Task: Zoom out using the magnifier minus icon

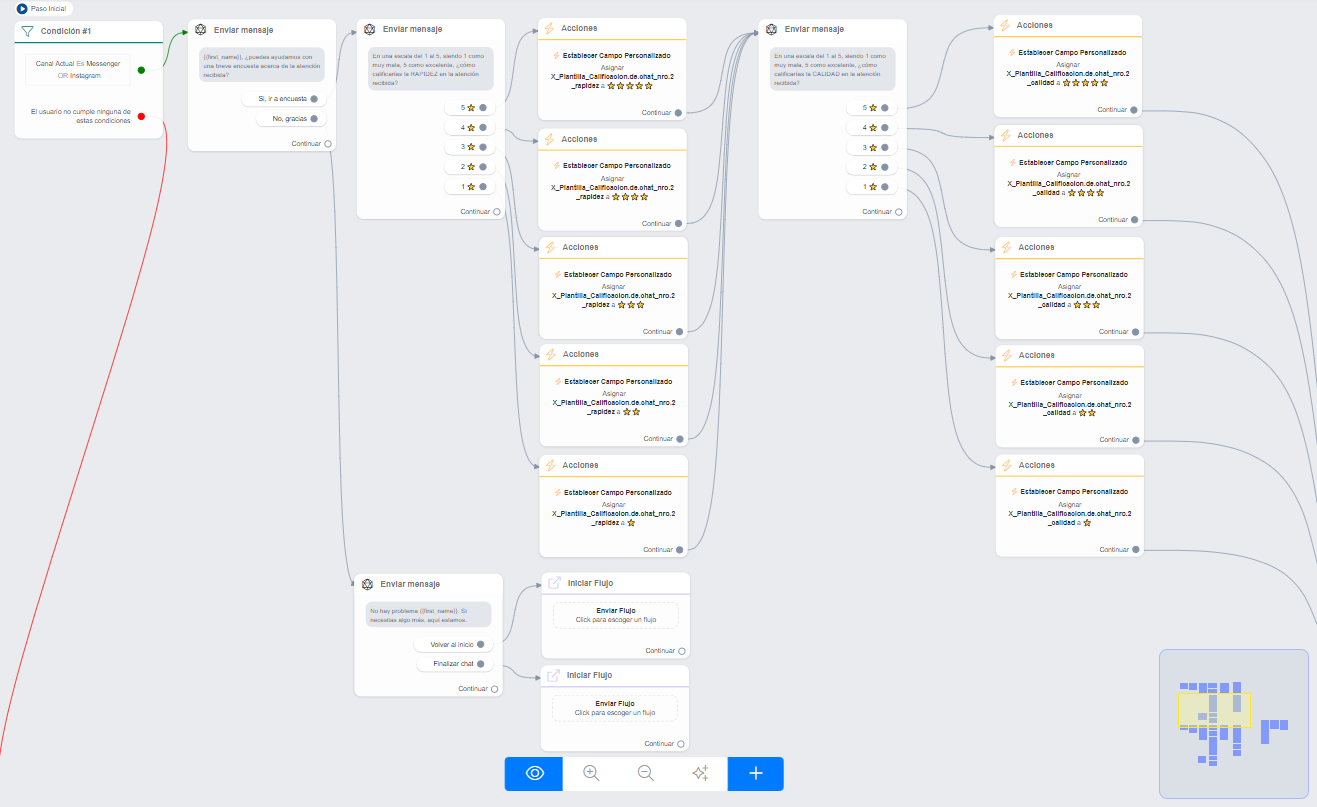Action: (646, 773)
